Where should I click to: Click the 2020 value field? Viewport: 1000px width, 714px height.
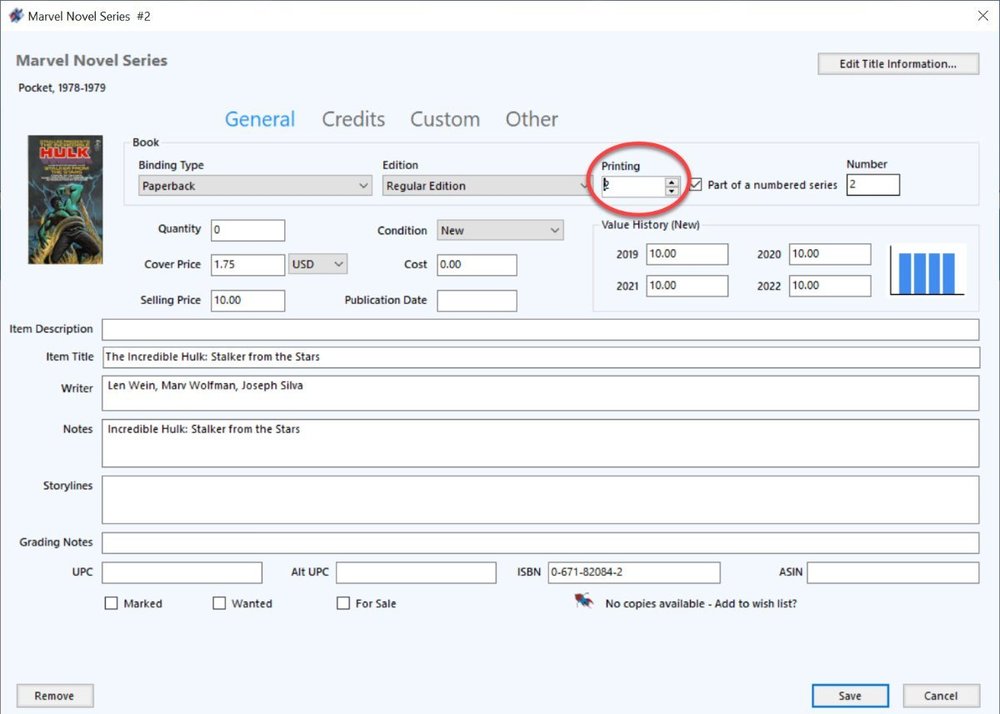coord(830,254)
